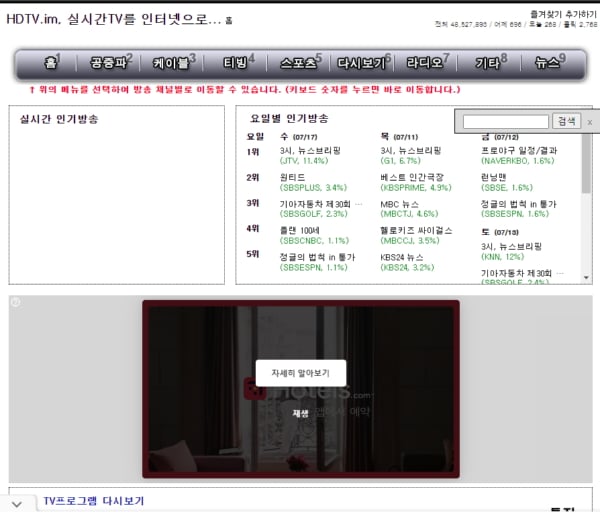Go to the 뉴스 menu
This screenshot has width=600, height=512.
[x=548, y=63]
